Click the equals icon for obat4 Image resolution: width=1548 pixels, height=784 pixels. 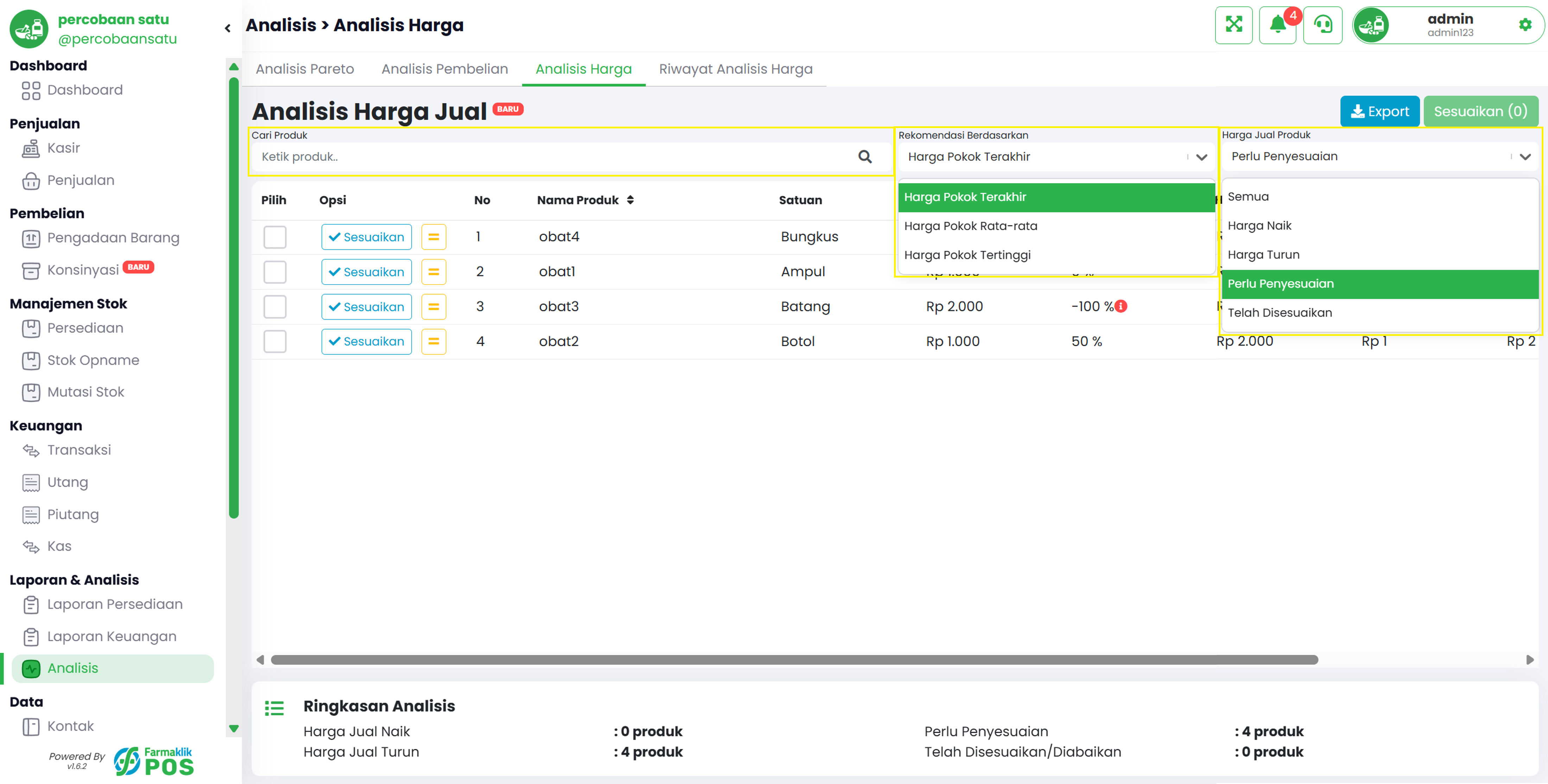(433, 237)
